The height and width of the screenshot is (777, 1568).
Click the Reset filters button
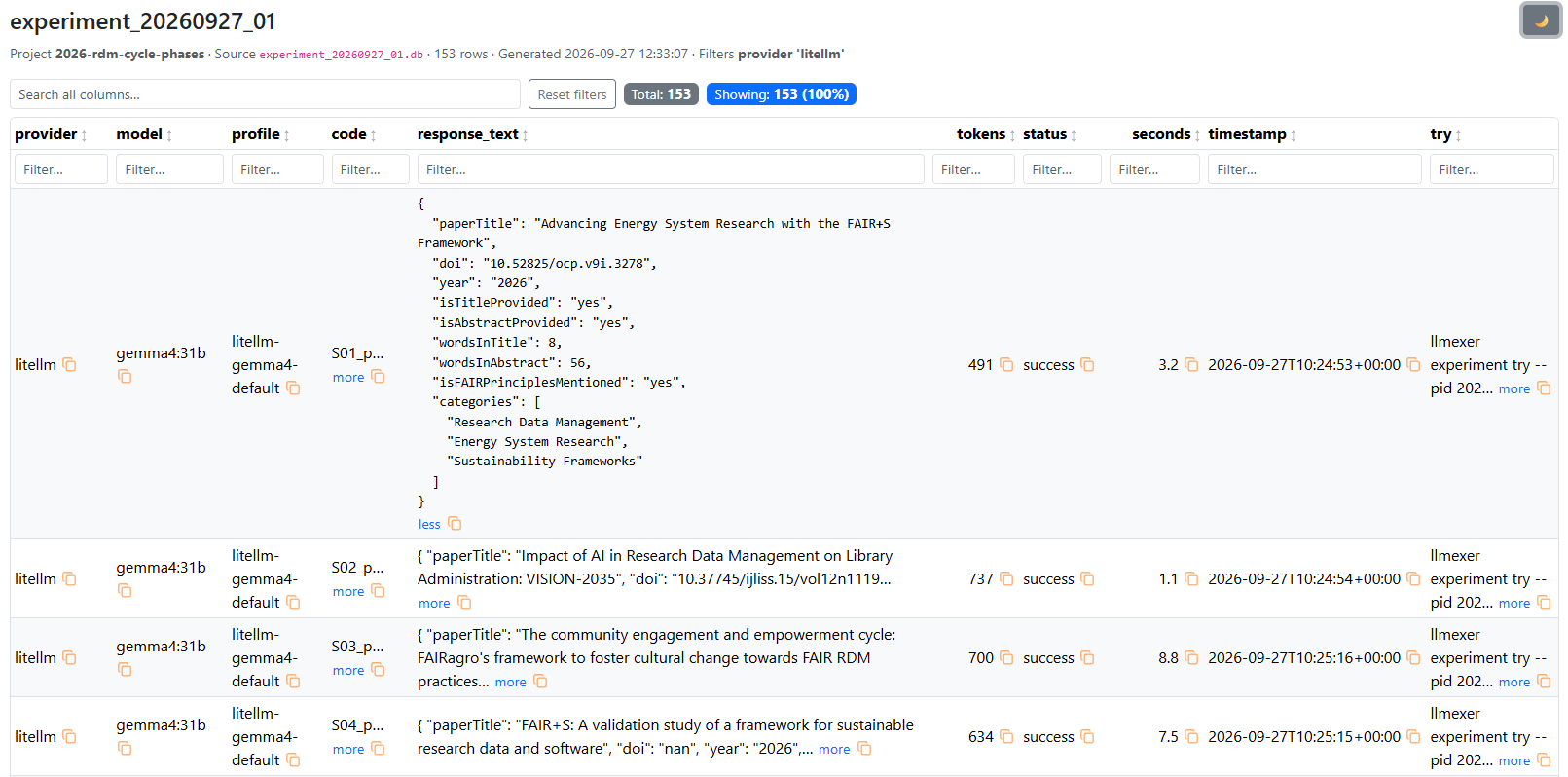click(x=572, y=94)
